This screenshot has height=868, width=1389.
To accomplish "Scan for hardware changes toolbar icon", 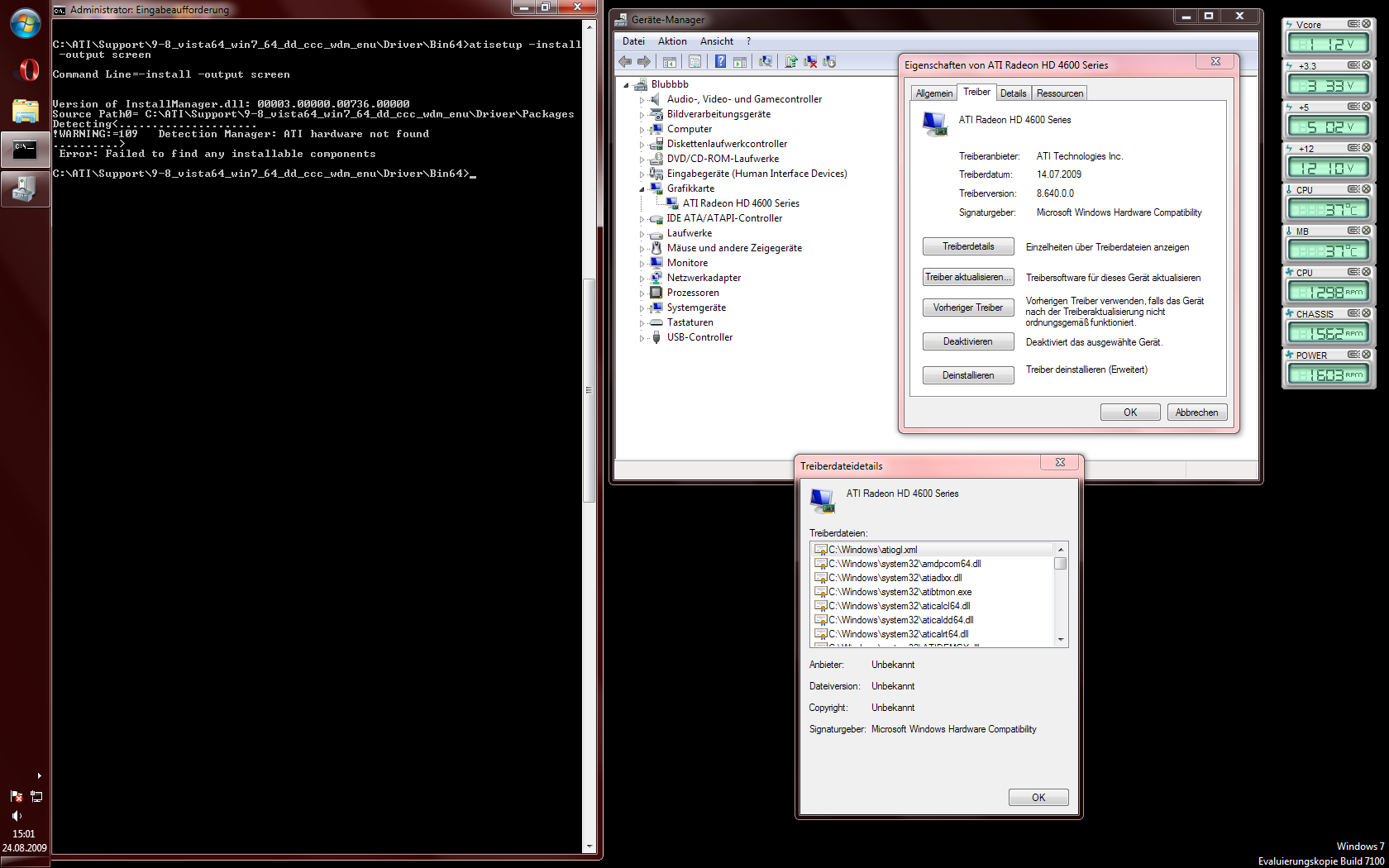I will tap(766, 61).
